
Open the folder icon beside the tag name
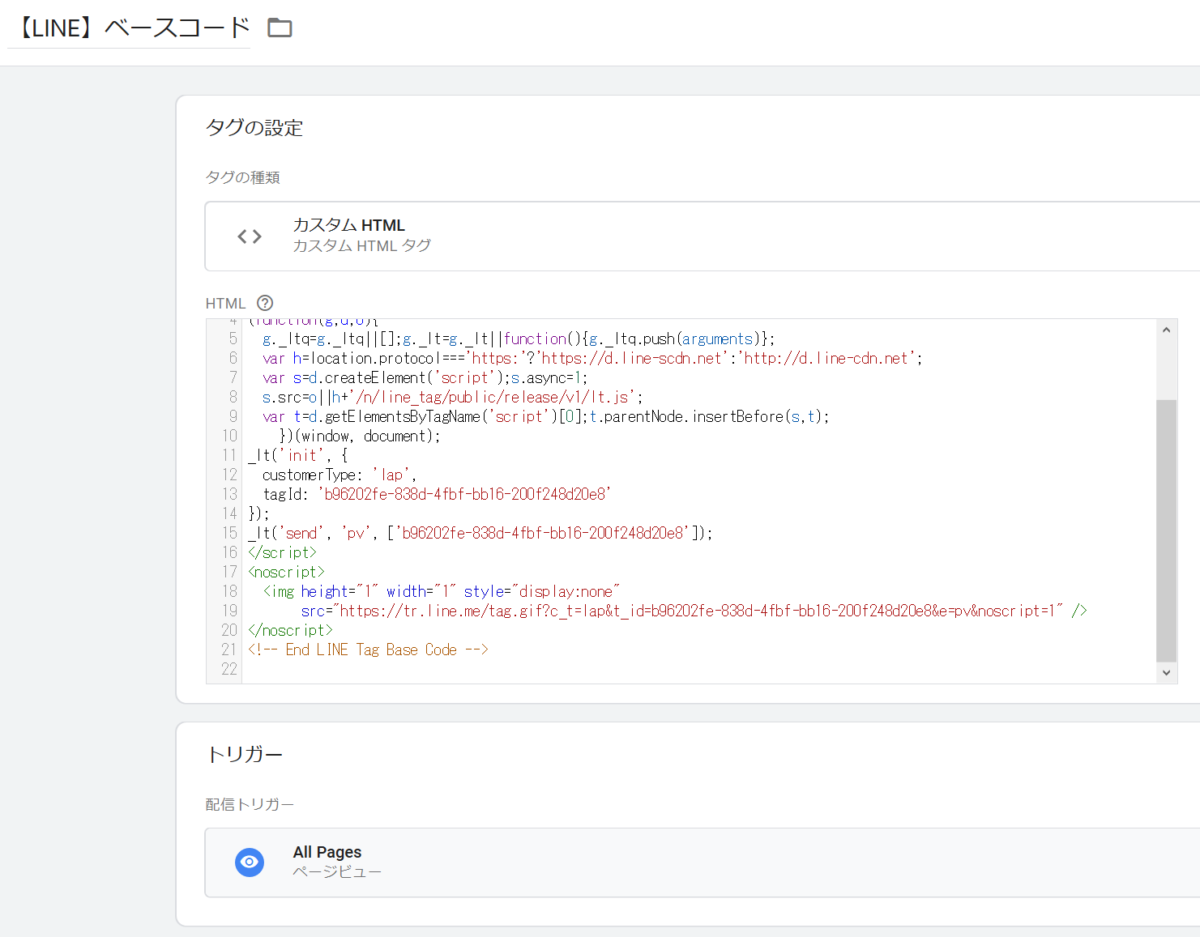[x=280, y=27]
